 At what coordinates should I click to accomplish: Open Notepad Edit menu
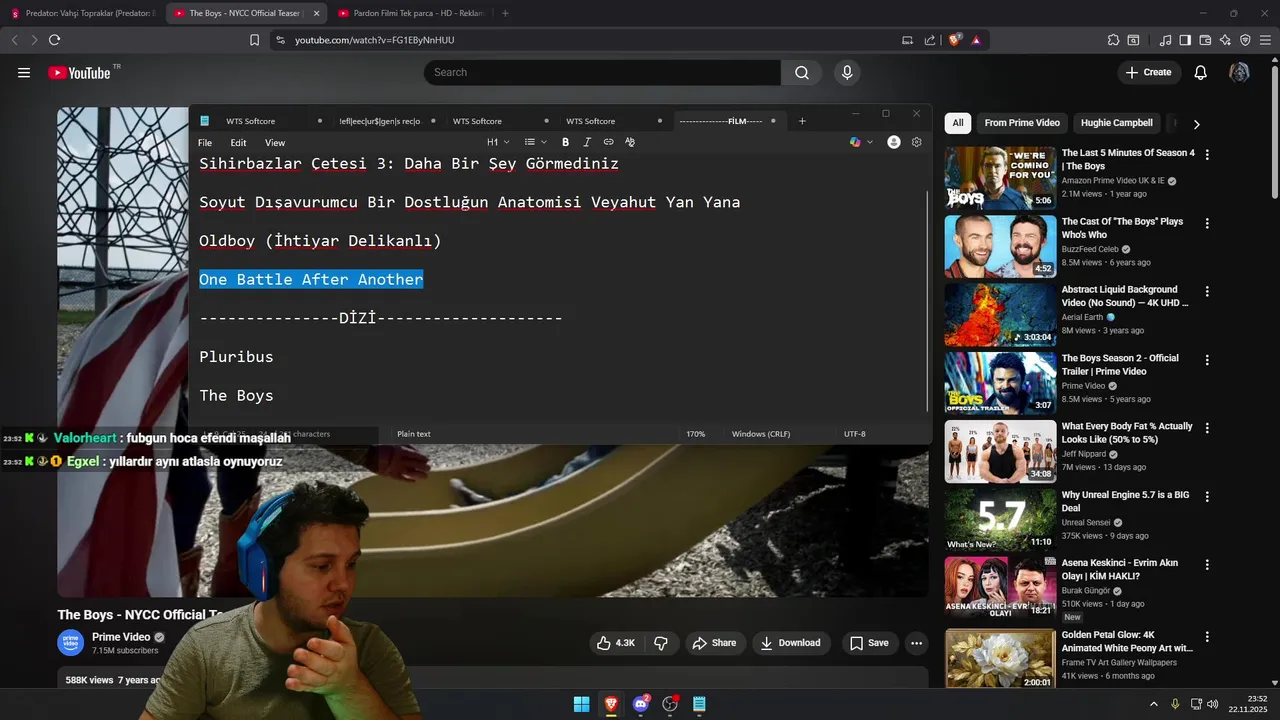coord(238,142)
